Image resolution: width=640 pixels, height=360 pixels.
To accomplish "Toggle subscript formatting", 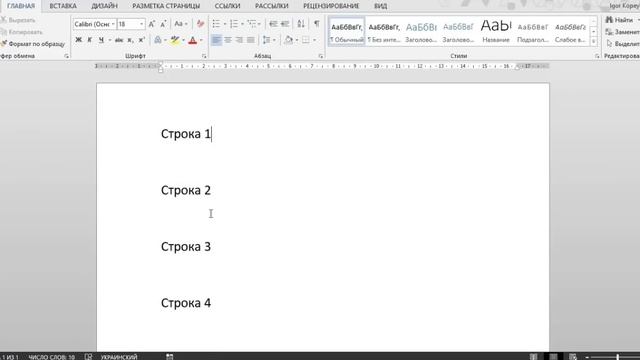I will [130, 40].
